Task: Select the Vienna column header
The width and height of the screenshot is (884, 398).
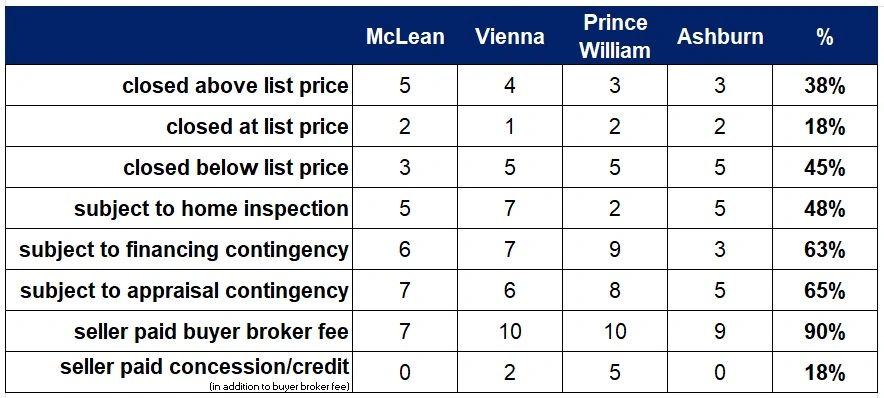Action: 510,37
